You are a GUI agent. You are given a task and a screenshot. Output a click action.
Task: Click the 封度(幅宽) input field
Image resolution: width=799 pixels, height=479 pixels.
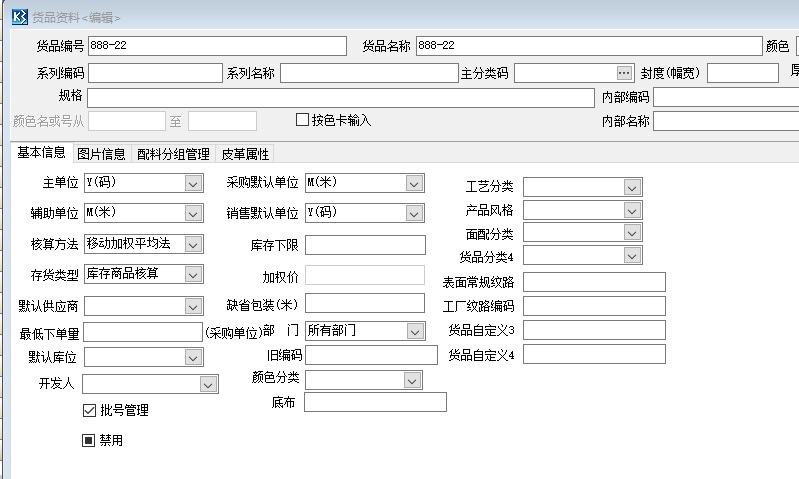click(x=743, y=73)
